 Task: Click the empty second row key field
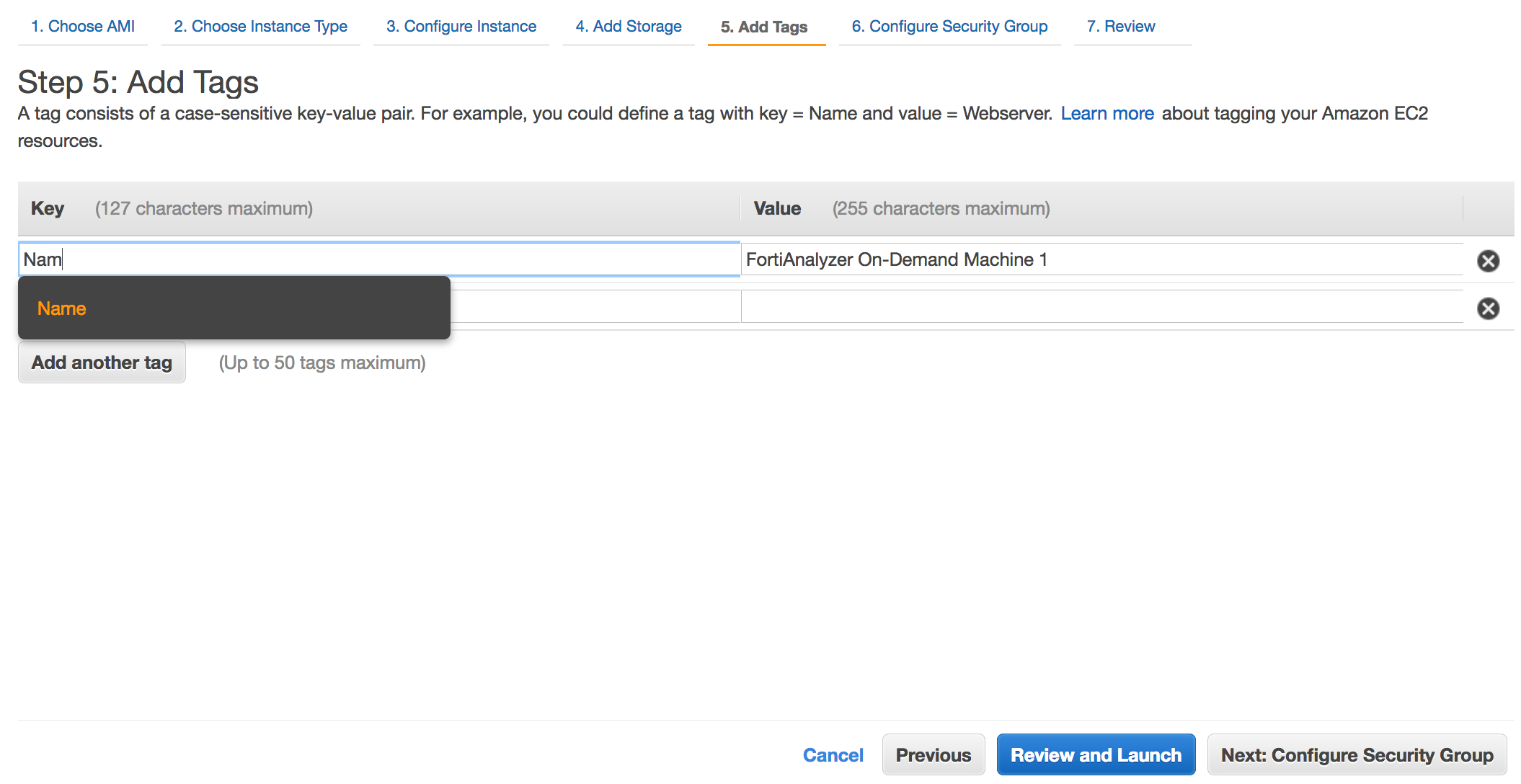click(595, 308)
